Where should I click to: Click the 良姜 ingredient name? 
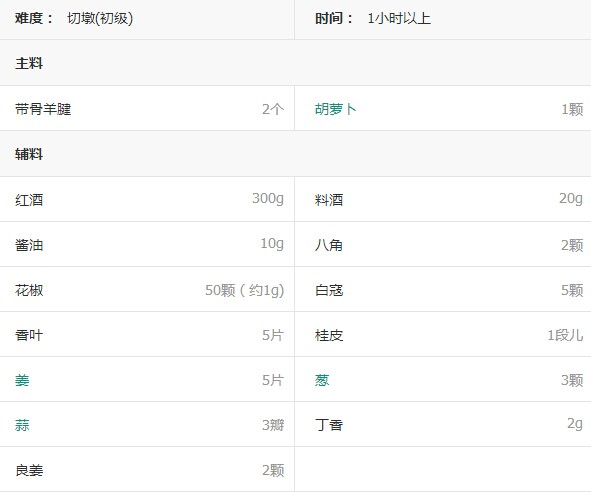[x=29, y=470]
